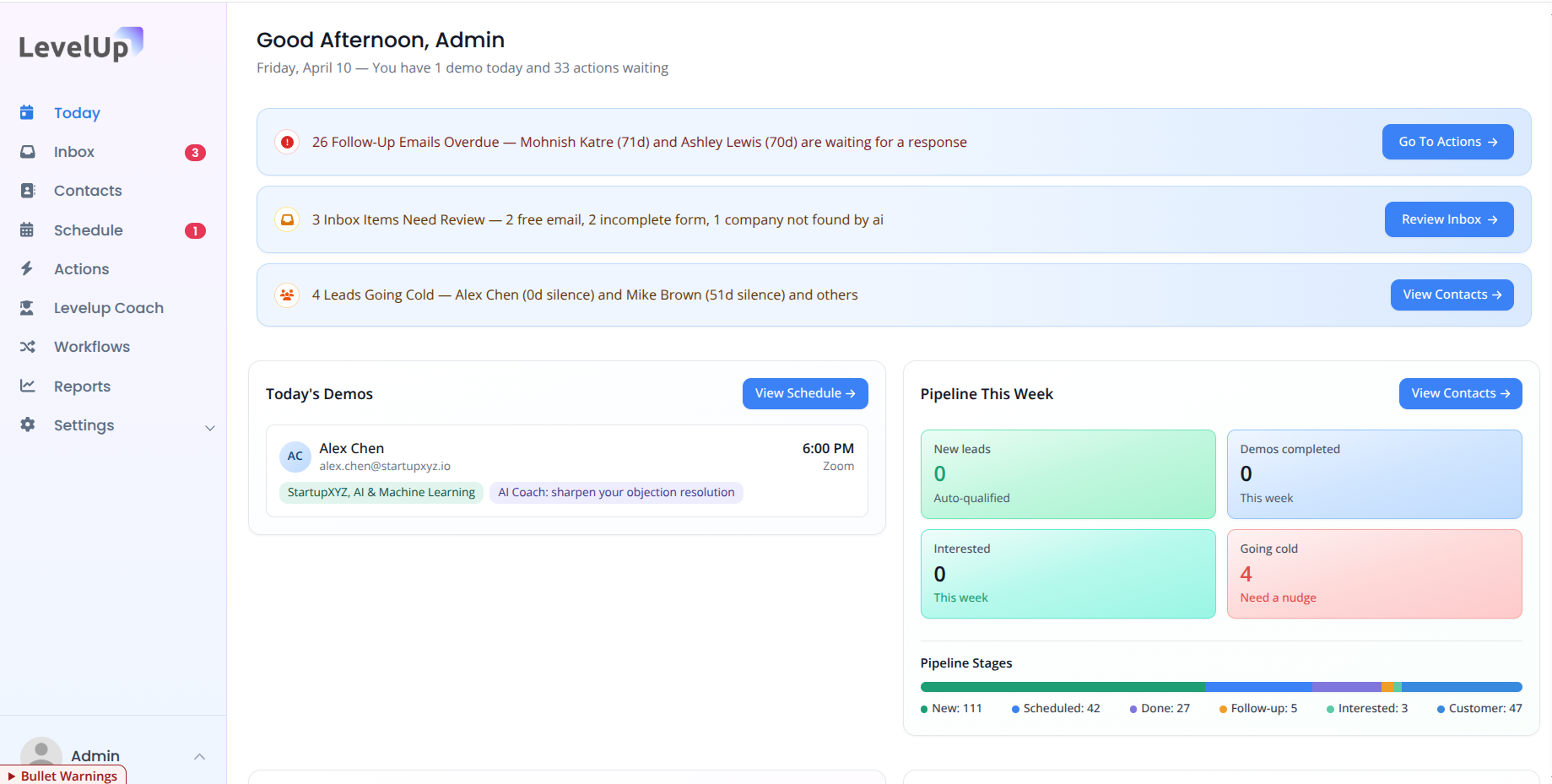The width and height of the screenshot is (1552, 784).
Task: Click the Schedule calendar icon
Action: click(x=28, y=230)
